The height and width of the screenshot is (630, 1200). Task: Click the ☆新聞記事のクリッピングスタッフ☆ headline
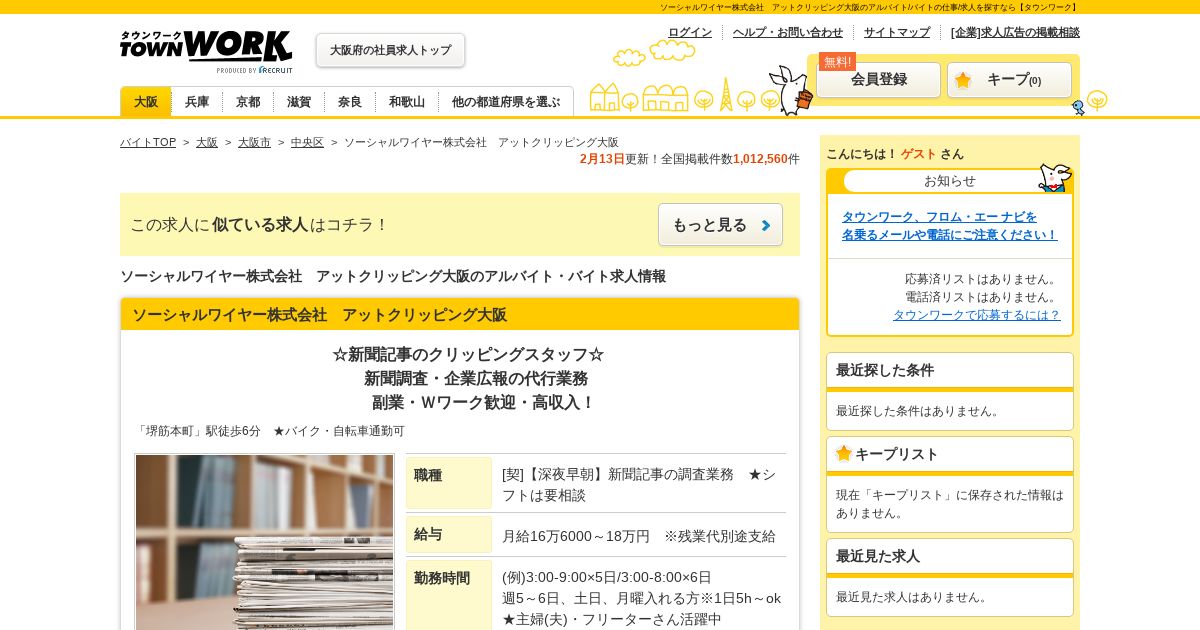(468, 355)
